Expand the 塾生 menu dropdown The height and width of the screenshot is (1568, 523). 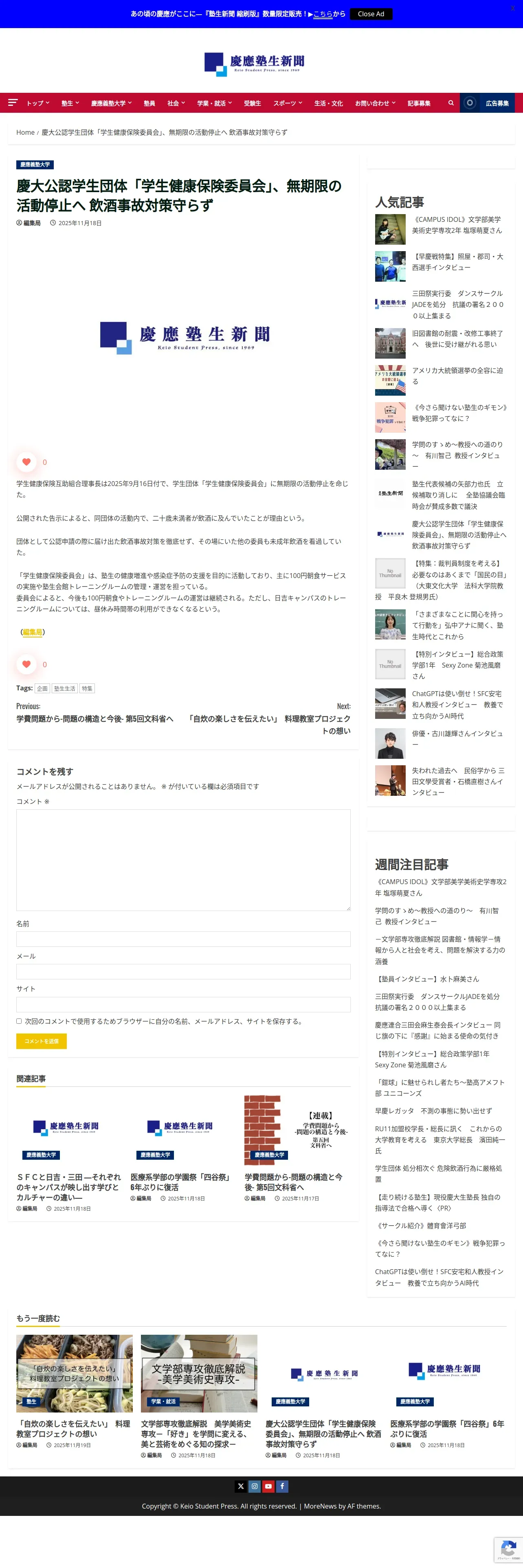(70, 103)
